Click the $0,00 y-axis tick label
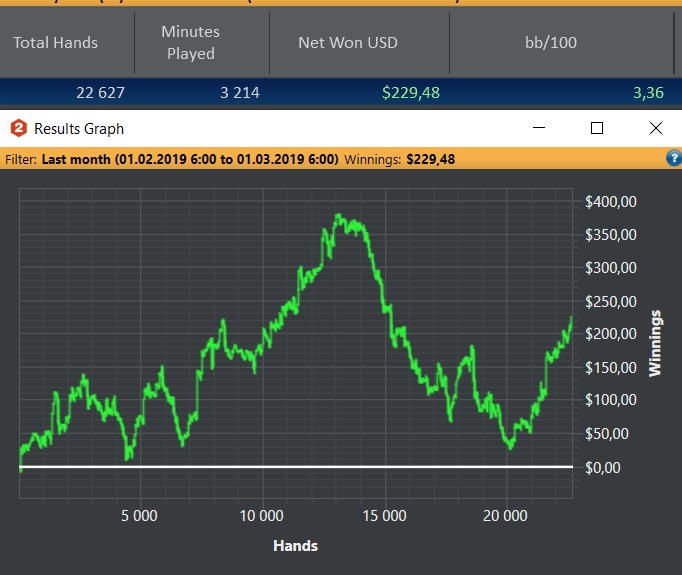Screen dimensions: 682x575 [602, 468]
